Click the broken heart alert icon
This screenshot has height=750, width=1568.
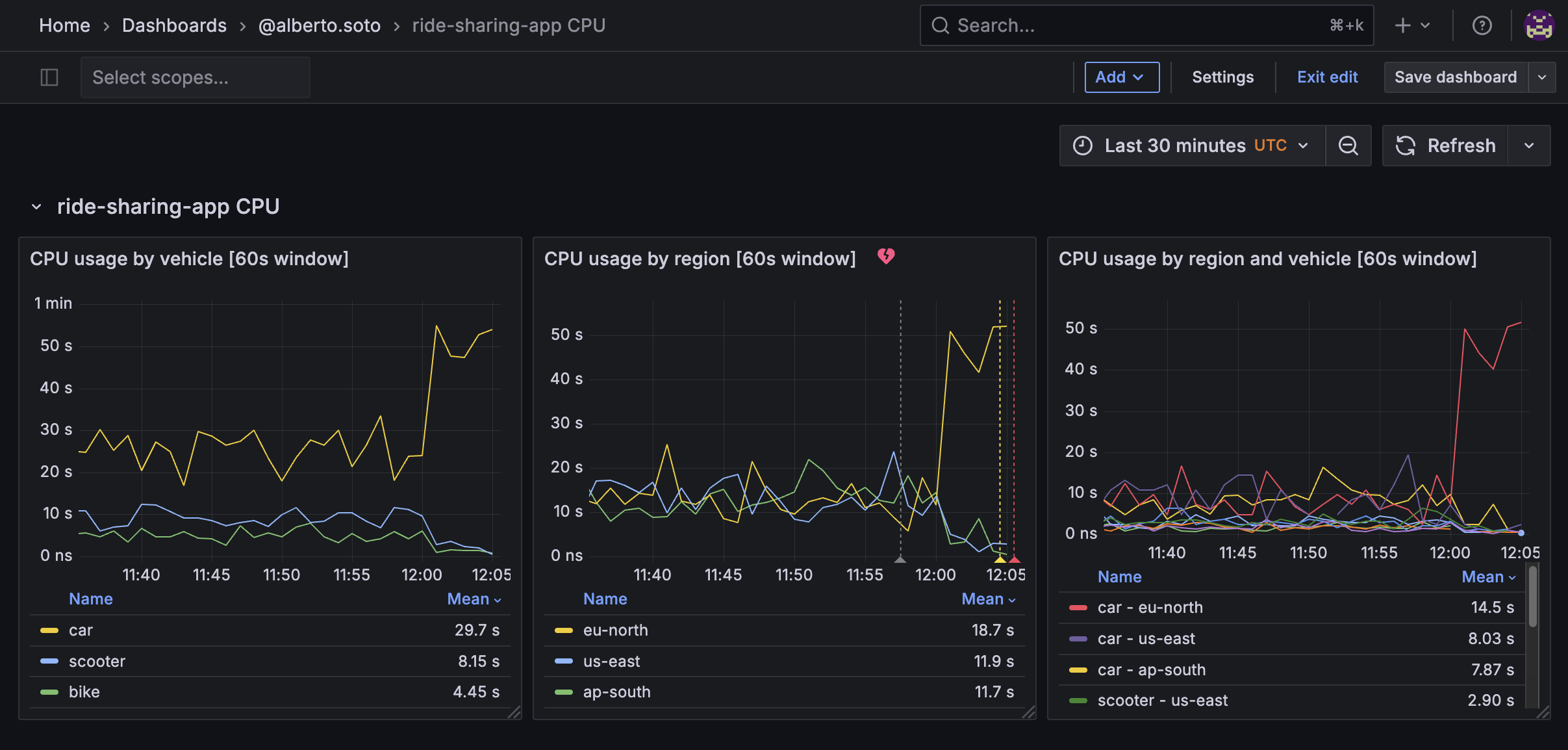(886, 257)
